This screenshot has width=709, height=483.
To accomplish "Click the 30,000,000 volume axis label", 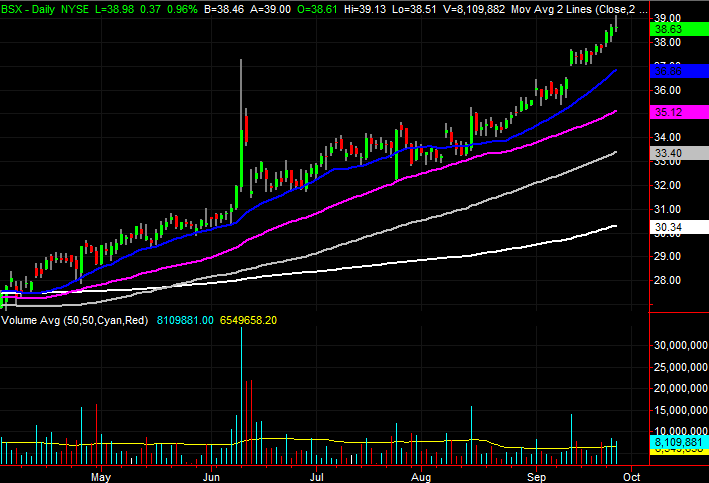I will [x=681, y=346].
